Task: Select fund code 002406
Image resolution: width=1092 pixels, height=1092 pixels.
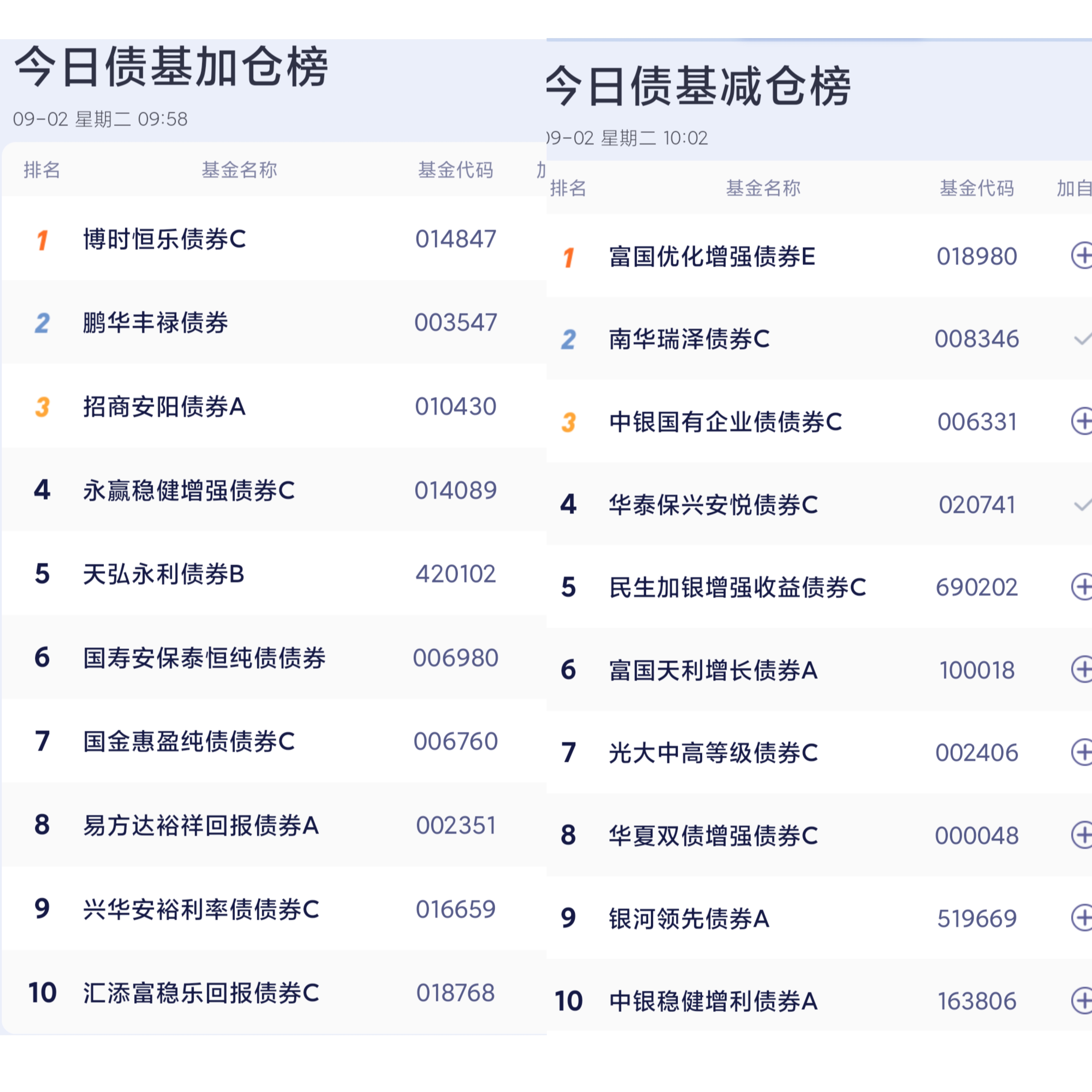Action: point(977,753)
